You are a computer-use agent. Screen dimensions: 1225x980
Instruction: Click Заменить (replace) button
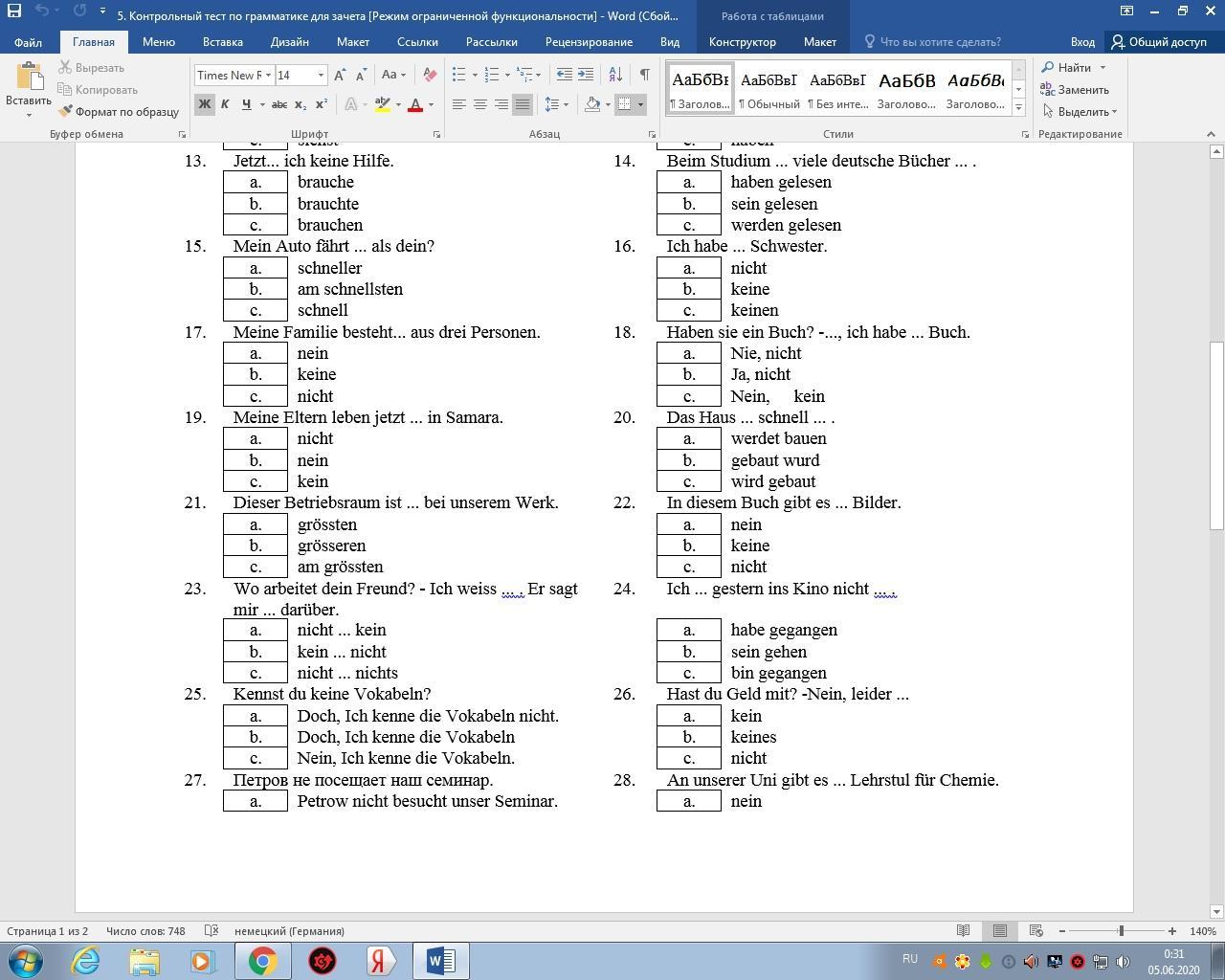tap(1075, 90)
